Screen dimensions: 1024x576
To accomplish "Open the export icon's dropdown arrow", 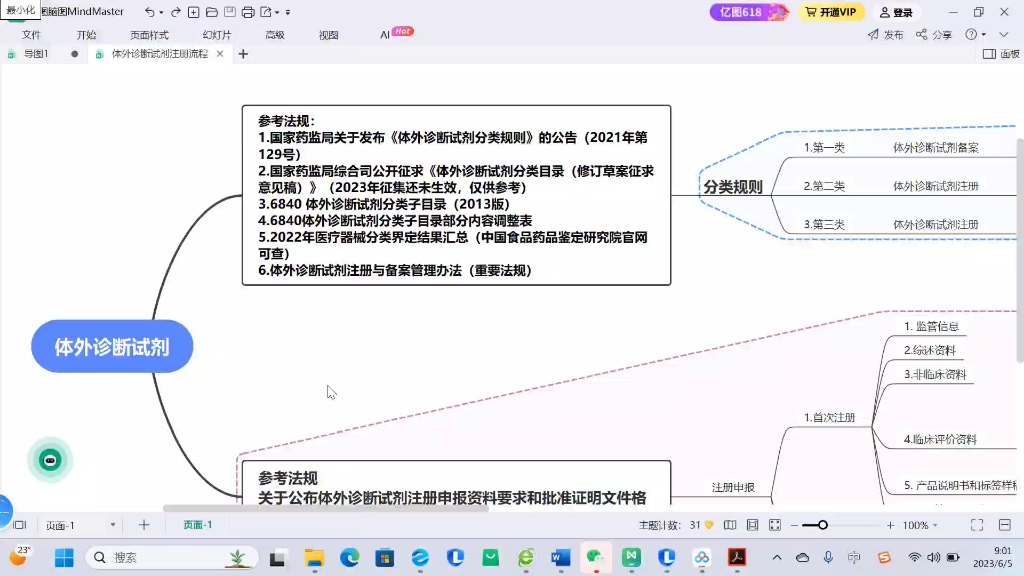I will pos(277,12).
